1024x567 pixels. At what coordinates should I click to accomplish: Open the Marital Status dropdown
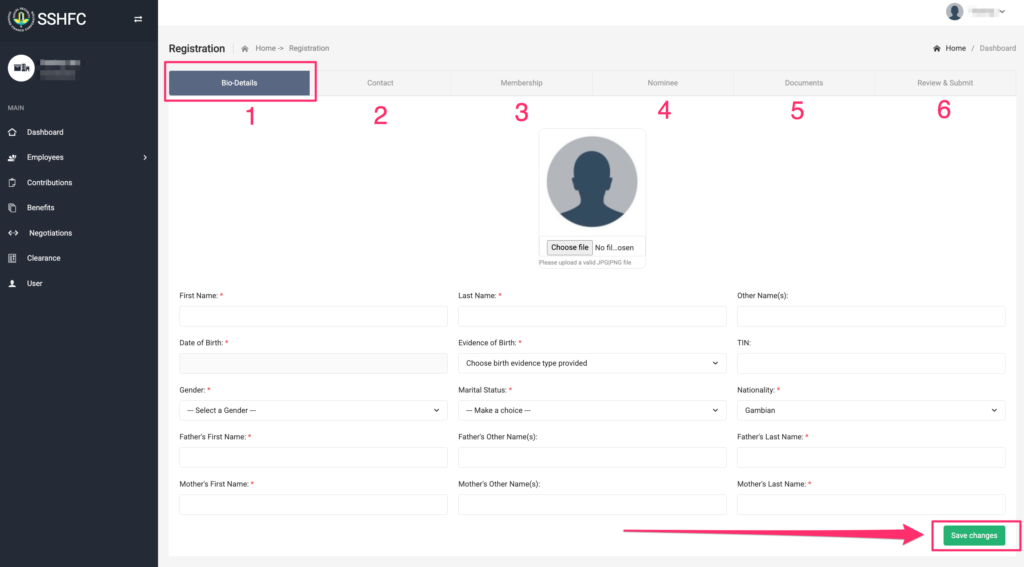pos(592,410)
